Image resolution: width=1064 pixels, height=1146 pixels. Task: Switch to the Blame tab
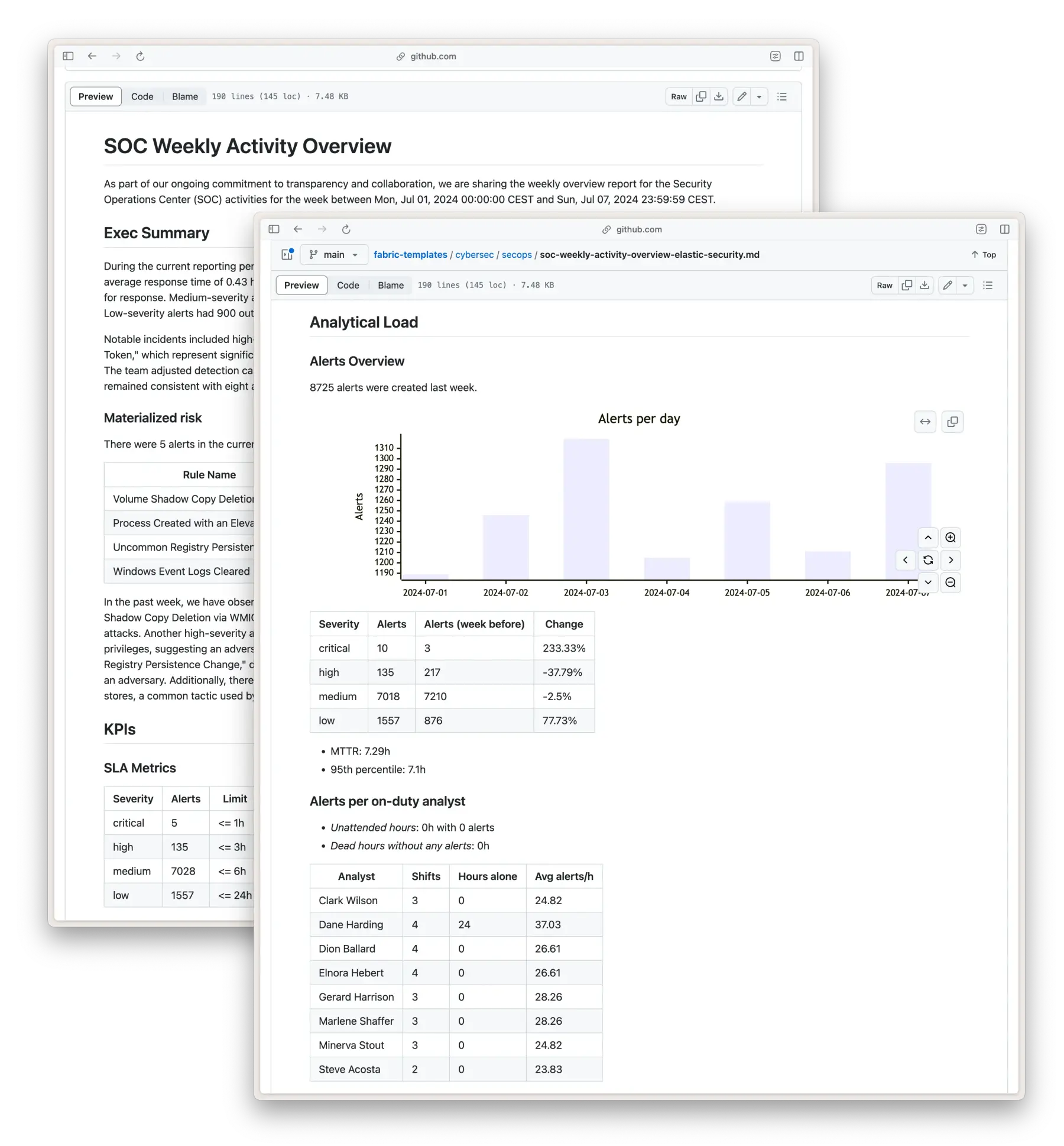[390, 285]
